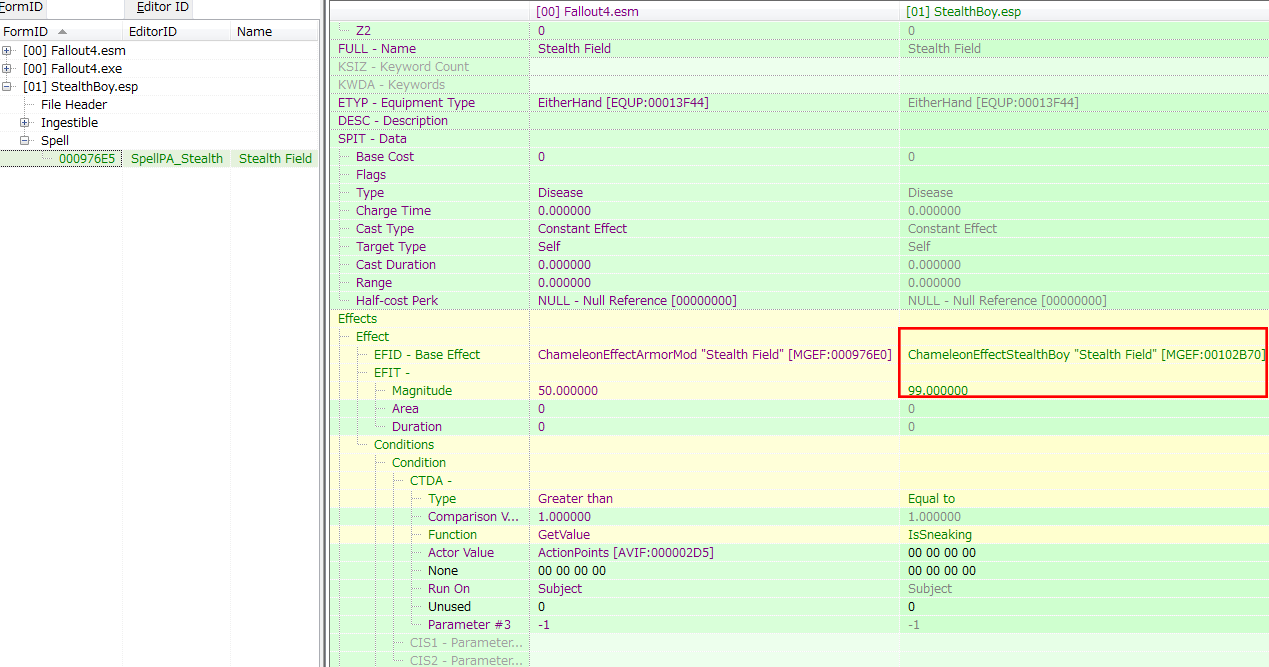The height and width of the screenshot is (667, 1269).
Task: Select record 000976E5 in the tree
Action: [87, 158]
